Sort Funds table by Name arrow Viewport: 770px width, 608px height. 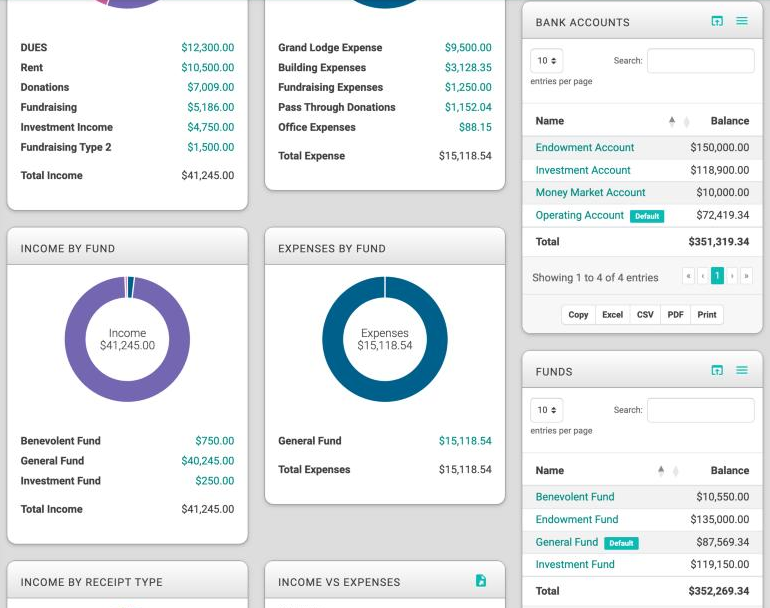661,470
